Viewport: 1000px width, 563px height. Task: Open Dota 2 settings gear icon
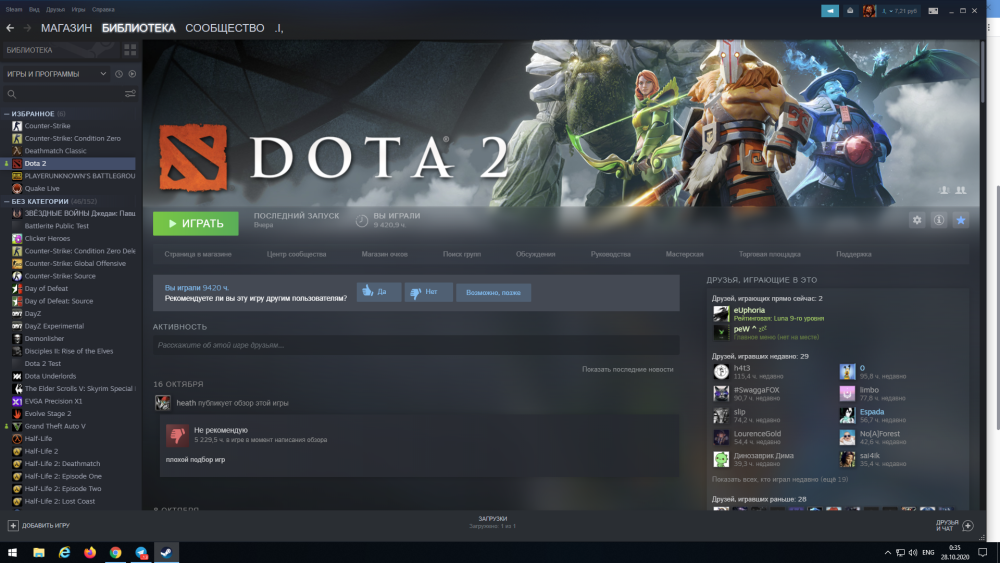[x=917, y=220]
